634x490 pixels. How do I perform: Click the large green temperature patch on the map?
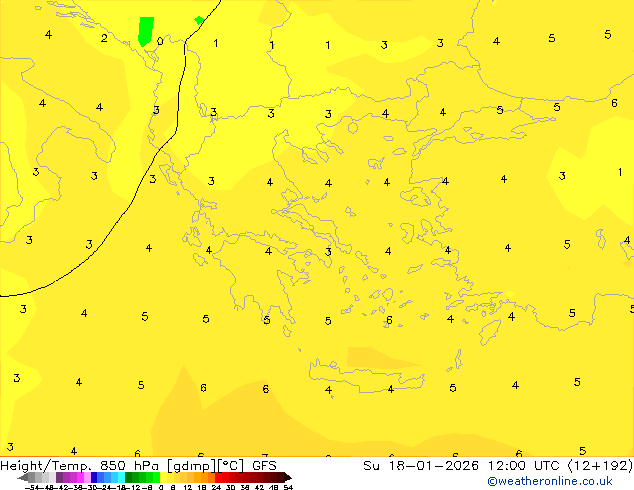(146, 31)
